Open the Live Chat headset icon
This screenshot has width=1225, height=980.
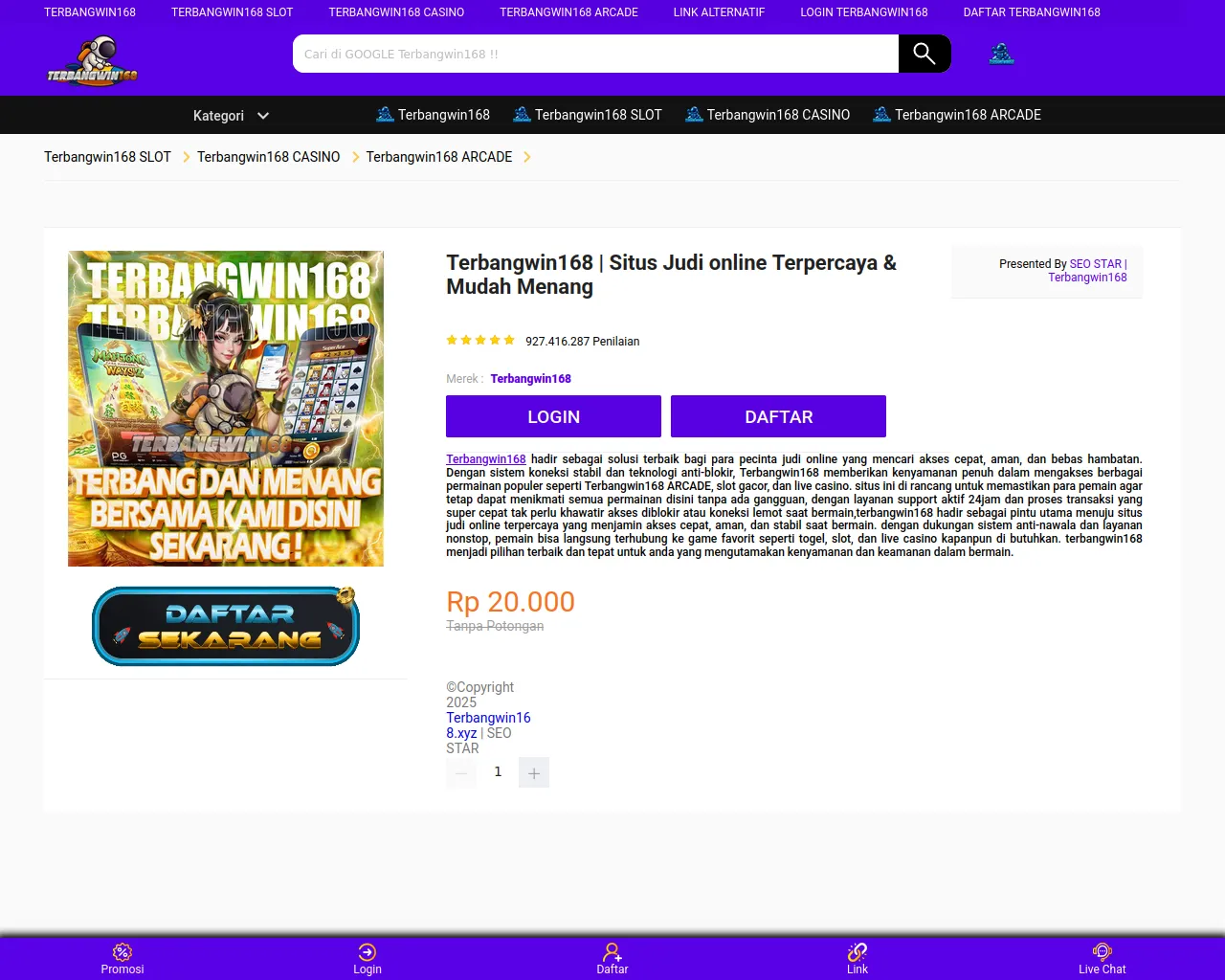(x=1102, y=951)
